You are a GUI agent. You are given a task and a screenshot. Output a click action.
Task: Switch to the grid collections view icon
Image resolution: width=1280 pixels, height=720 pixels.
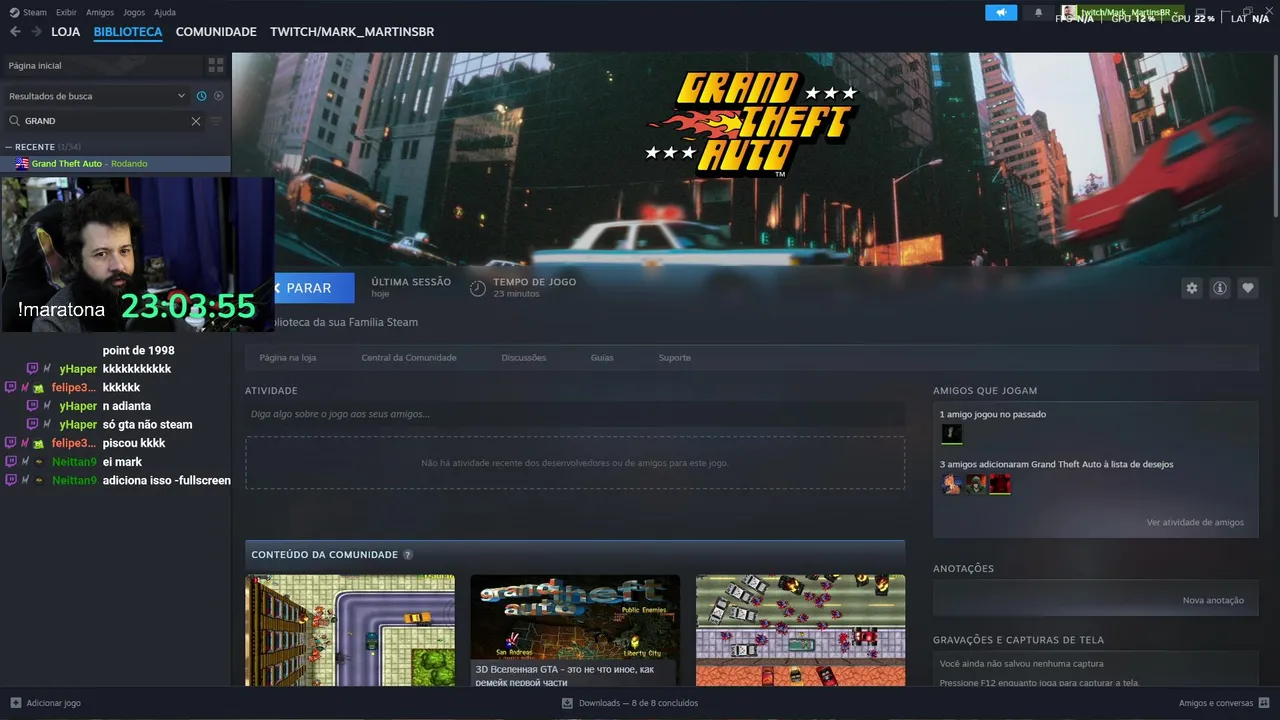216,65
